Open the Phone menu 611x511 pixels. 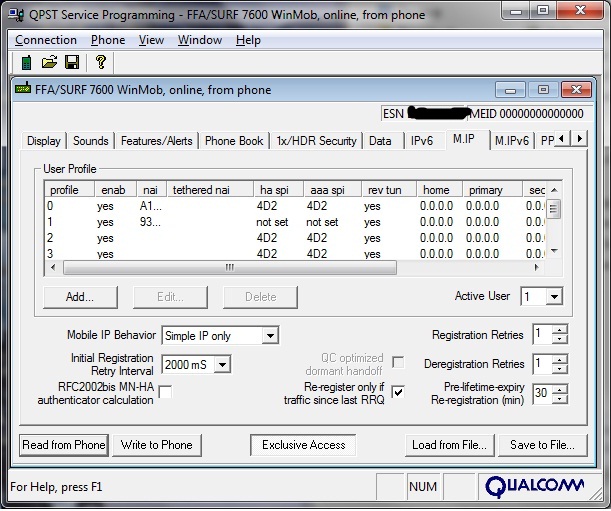108,40
